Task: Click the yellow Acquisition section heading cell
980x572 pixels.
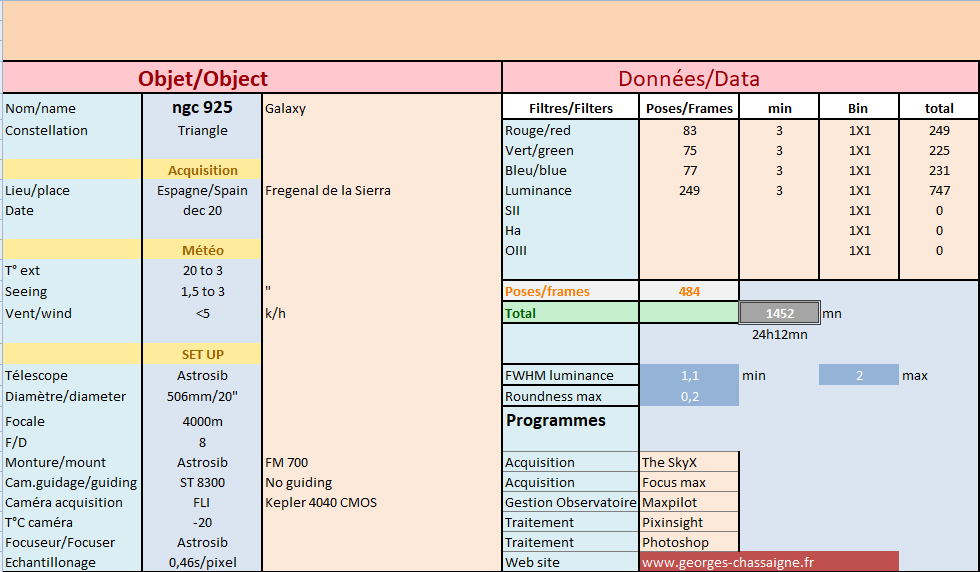Action: coord(202,170)
